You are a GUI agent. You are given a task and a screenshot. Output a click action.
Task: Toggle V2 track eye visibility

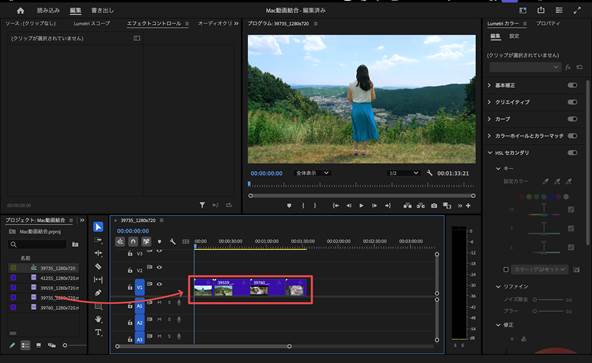click(x=159, y=267)
